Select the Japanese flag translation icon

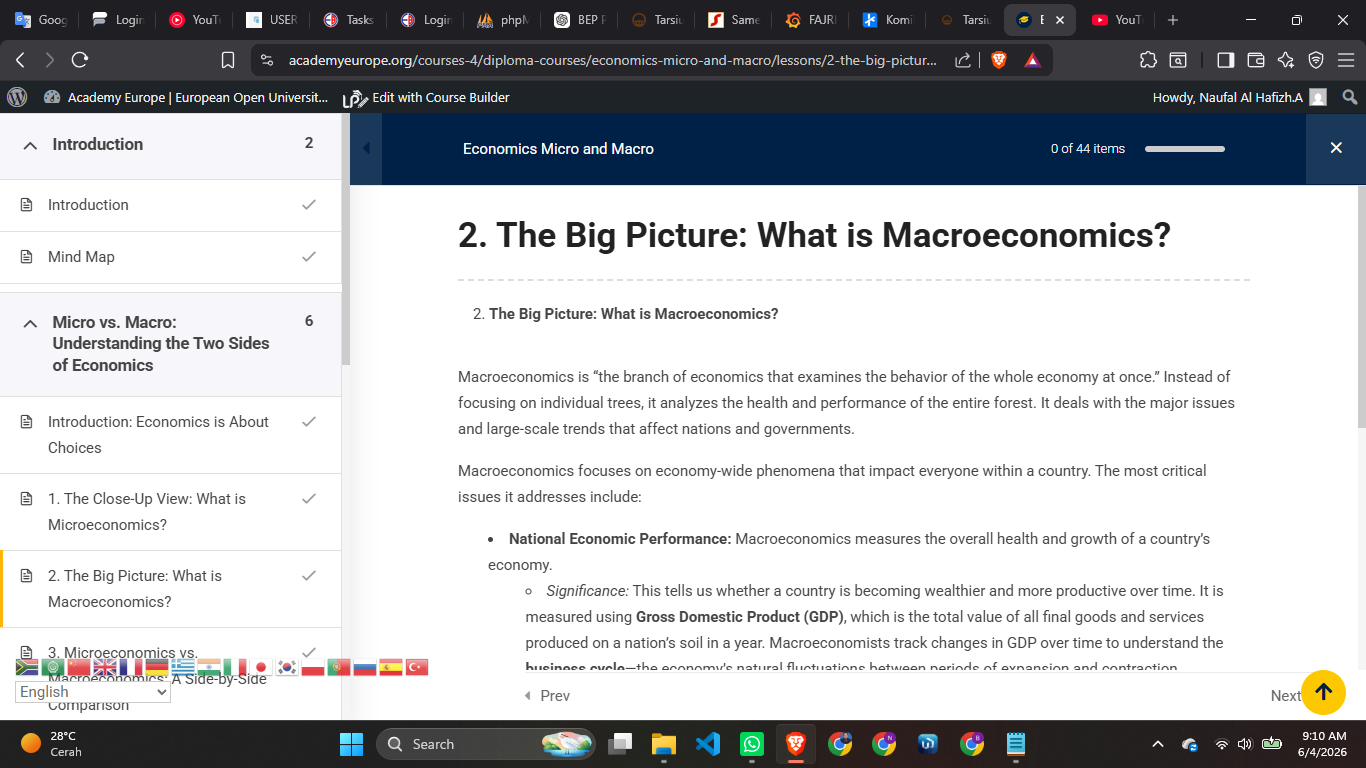point(261,667)
